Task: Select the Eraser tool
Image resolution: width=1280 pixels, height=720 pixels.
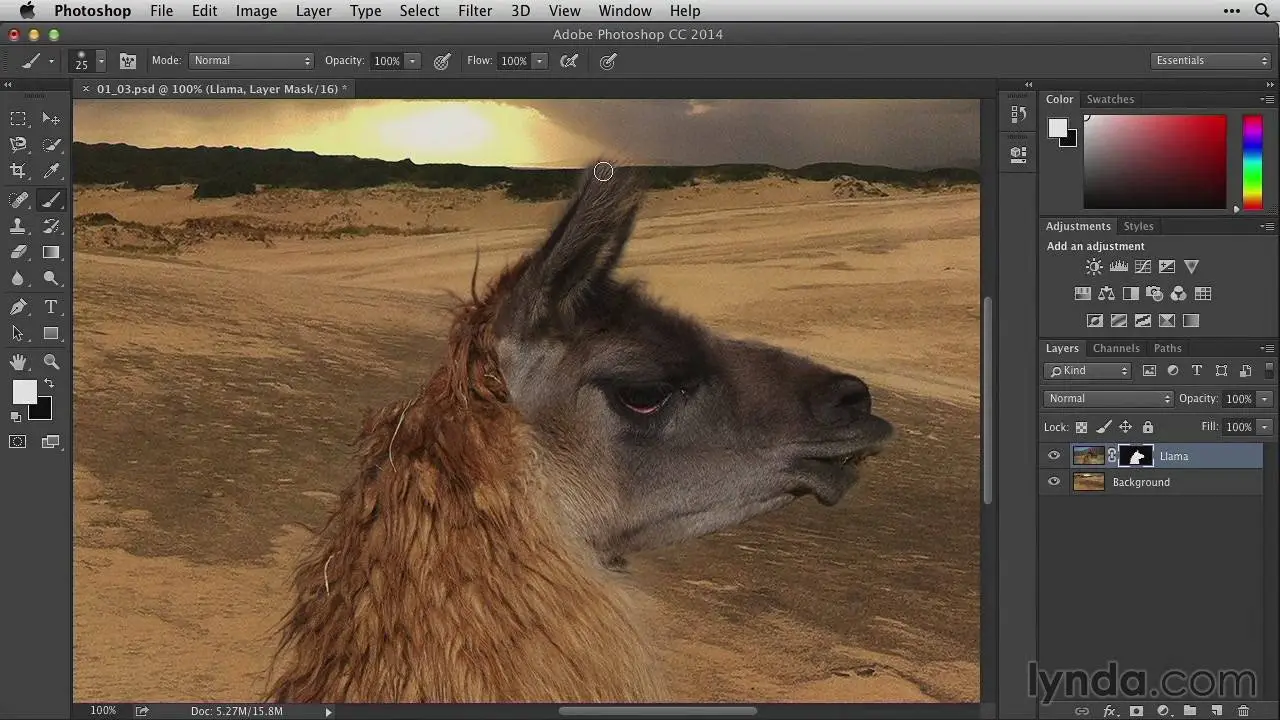Action: coord(18,253)
